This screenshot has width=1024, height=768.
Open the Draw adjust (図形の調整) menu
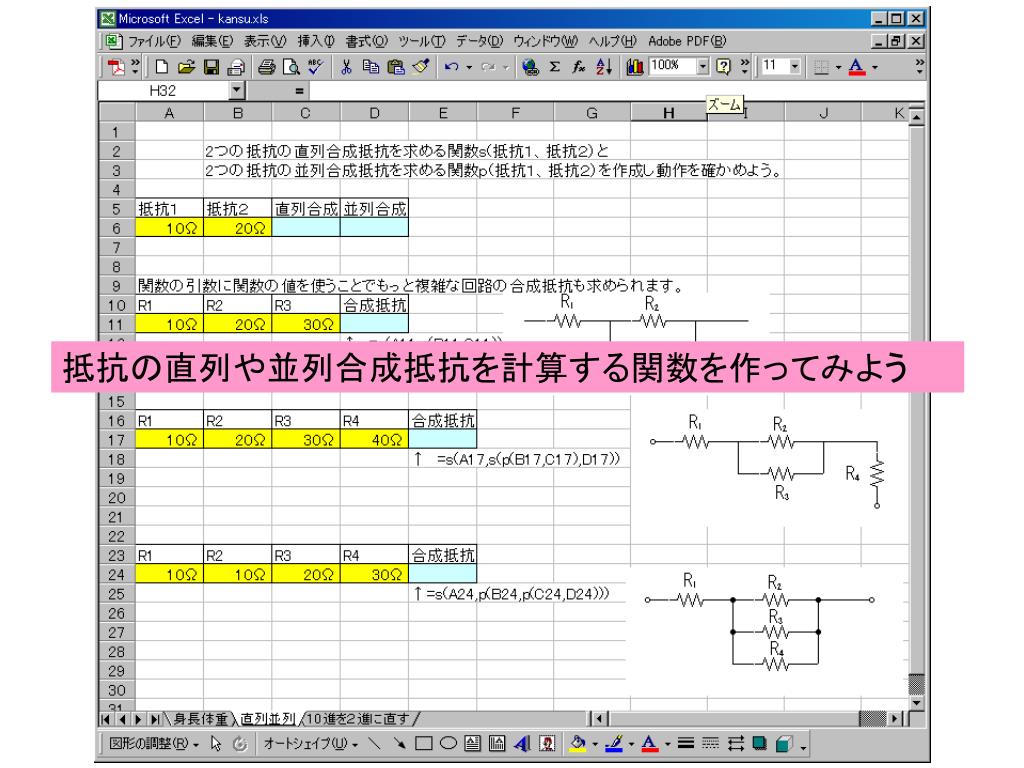[153, 743]
